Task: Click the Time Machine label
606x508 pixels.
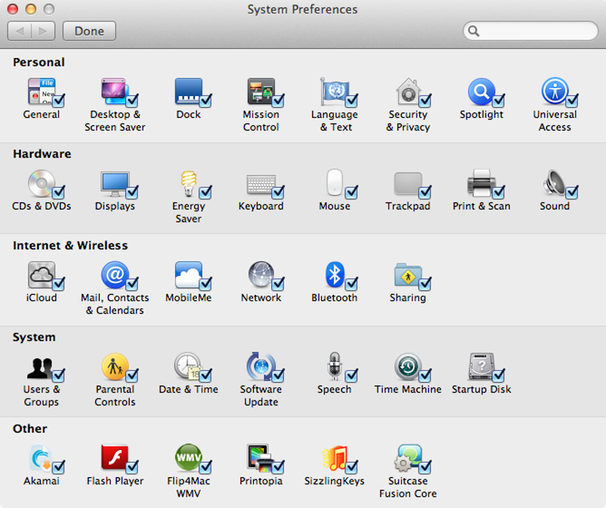Action: tap(408, 389)
